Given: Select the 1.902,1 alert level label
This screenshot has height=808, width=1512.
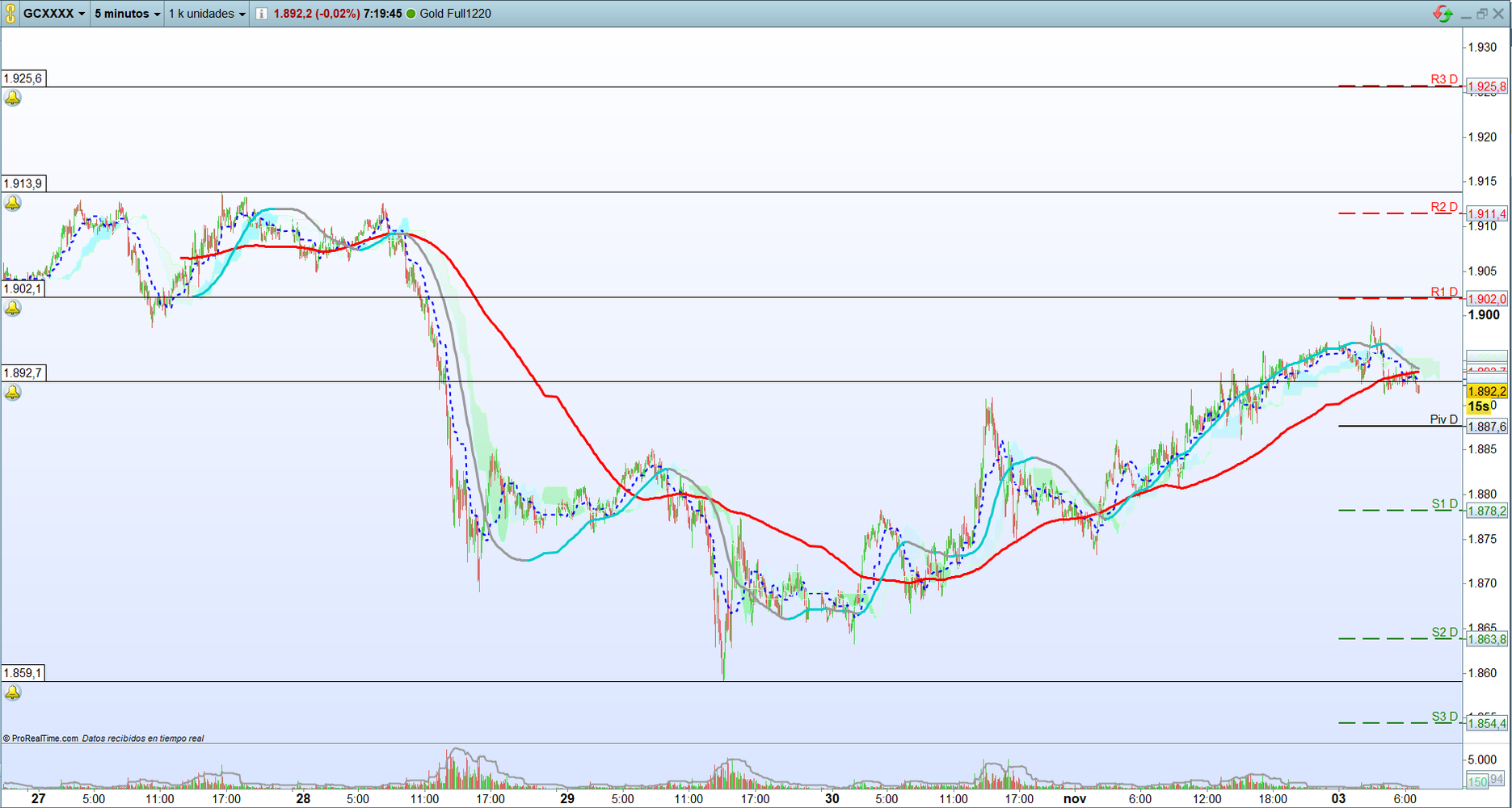Looking at the screenshot, I should [23, 288].
